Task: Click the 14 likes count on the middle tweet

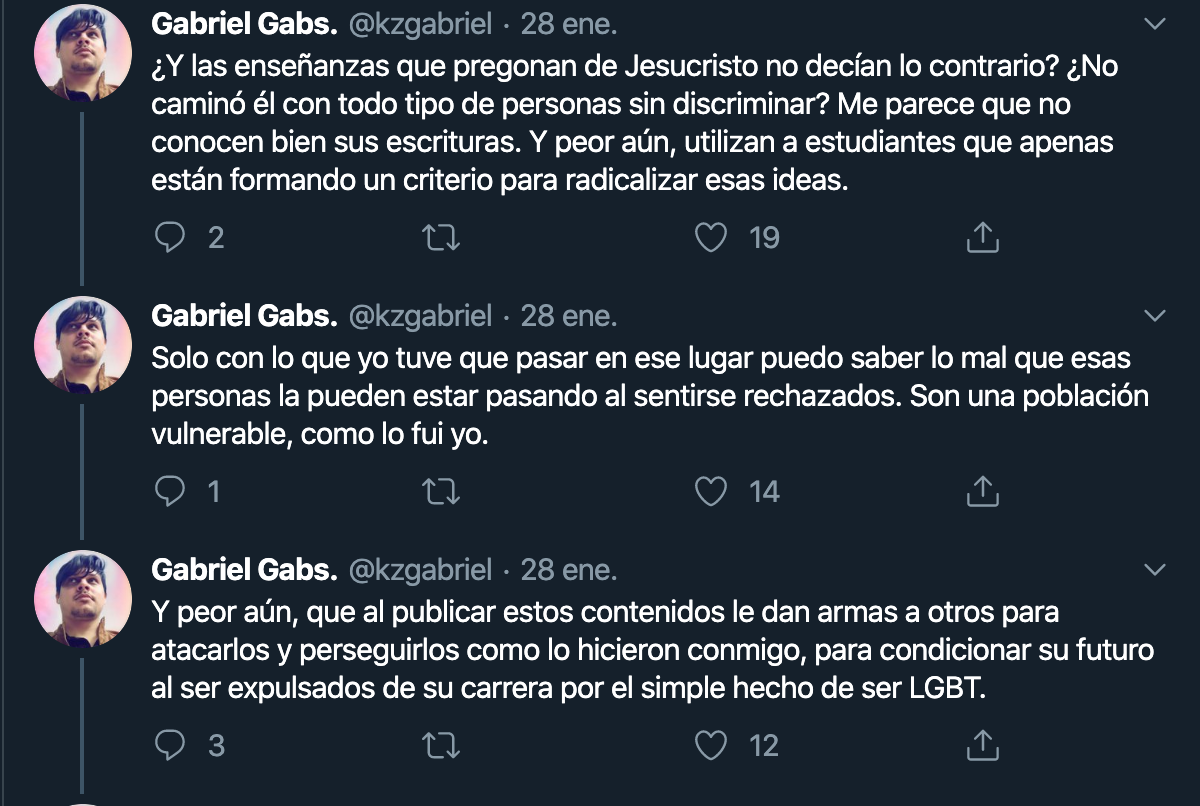Action: point(765,491)
